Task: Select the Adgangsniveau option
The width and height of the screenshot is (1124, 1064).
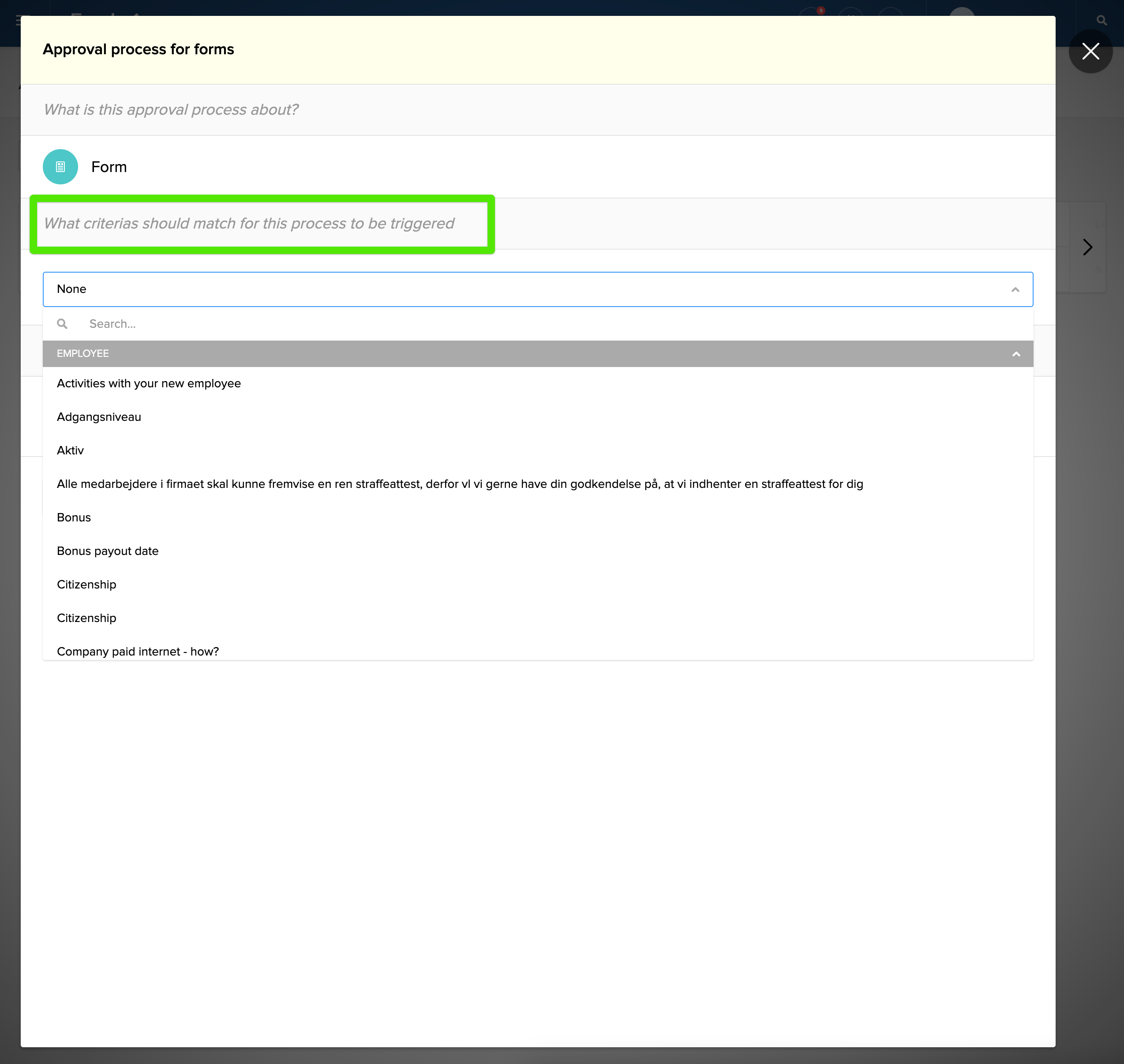Action: pos(99,417)
